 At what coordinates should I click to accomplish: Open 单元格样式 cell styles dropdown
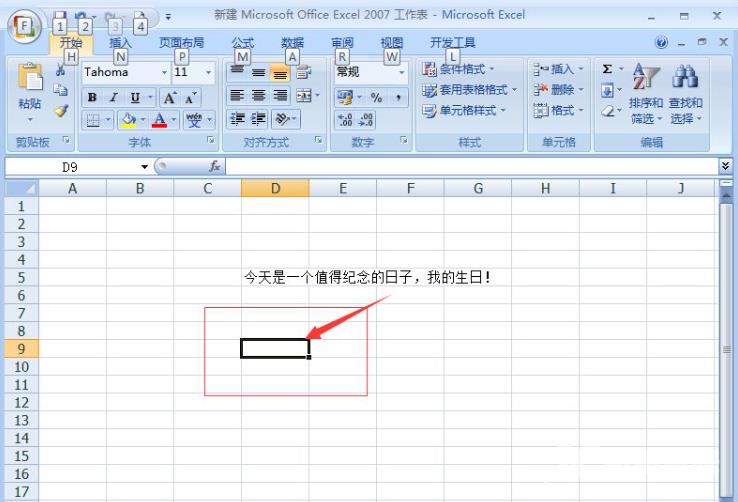(x=464, y=111)
